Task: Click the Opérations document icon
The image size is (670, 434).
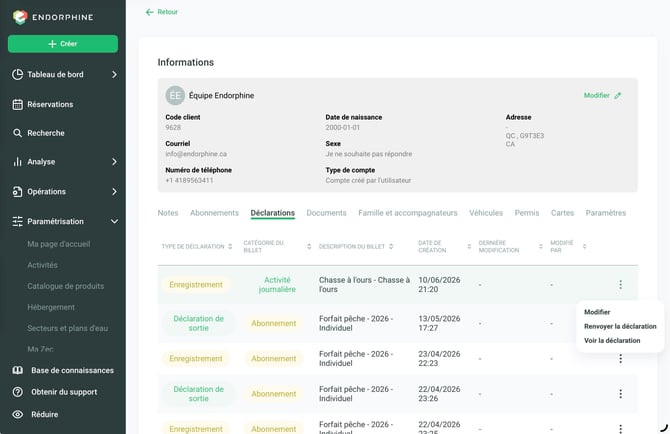Action: 18,191
